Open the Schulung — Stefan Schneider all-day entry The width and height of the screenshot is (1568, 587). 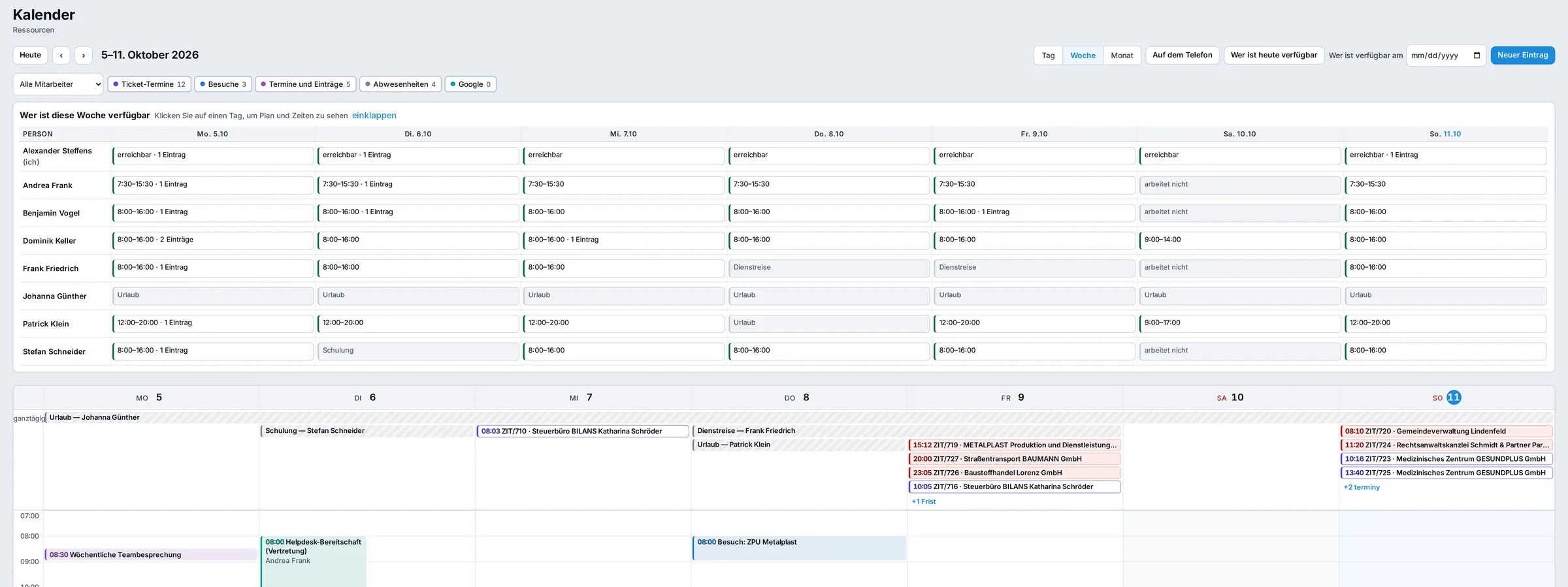tap(367, 431)
